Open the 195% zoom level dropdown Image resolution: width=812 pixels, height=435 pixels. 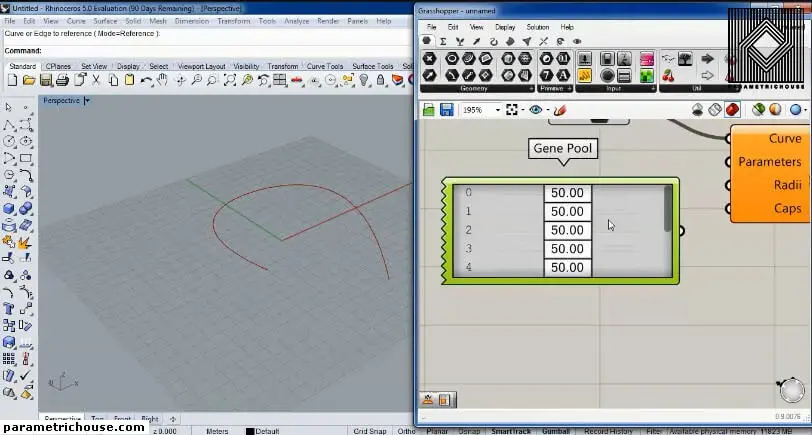[496, 110]
